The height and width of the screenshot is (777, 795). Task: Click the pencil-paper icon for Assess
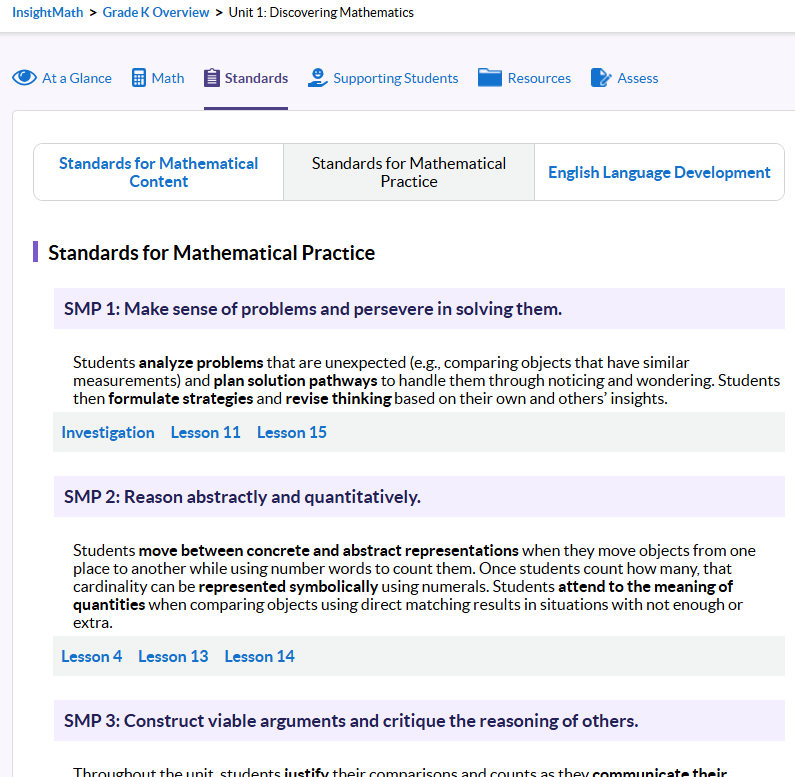[600, 78]
